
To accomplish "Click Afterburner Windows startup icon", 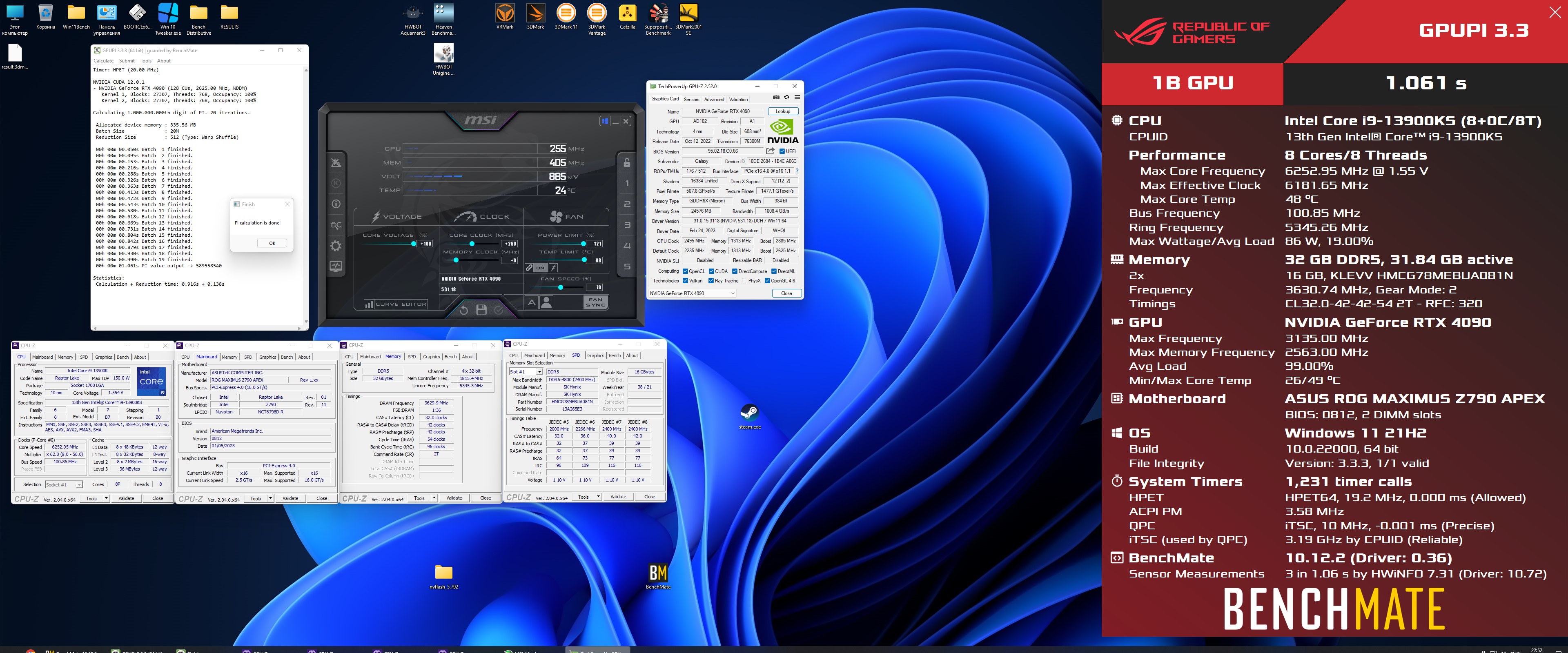I will (605, 121).
